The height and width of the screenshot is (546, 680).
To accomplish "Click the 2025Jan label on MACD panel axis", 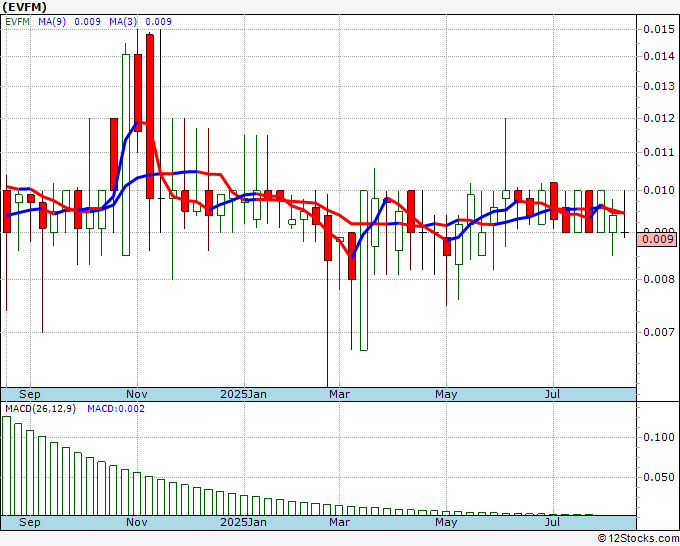I will [x=243, y=522].
